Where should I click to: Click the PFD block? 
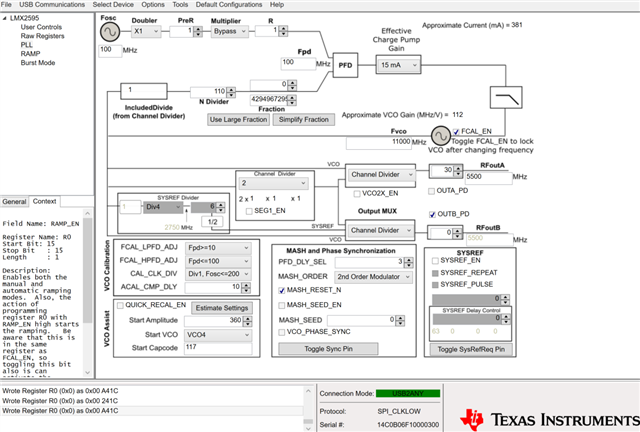point(345,65)
